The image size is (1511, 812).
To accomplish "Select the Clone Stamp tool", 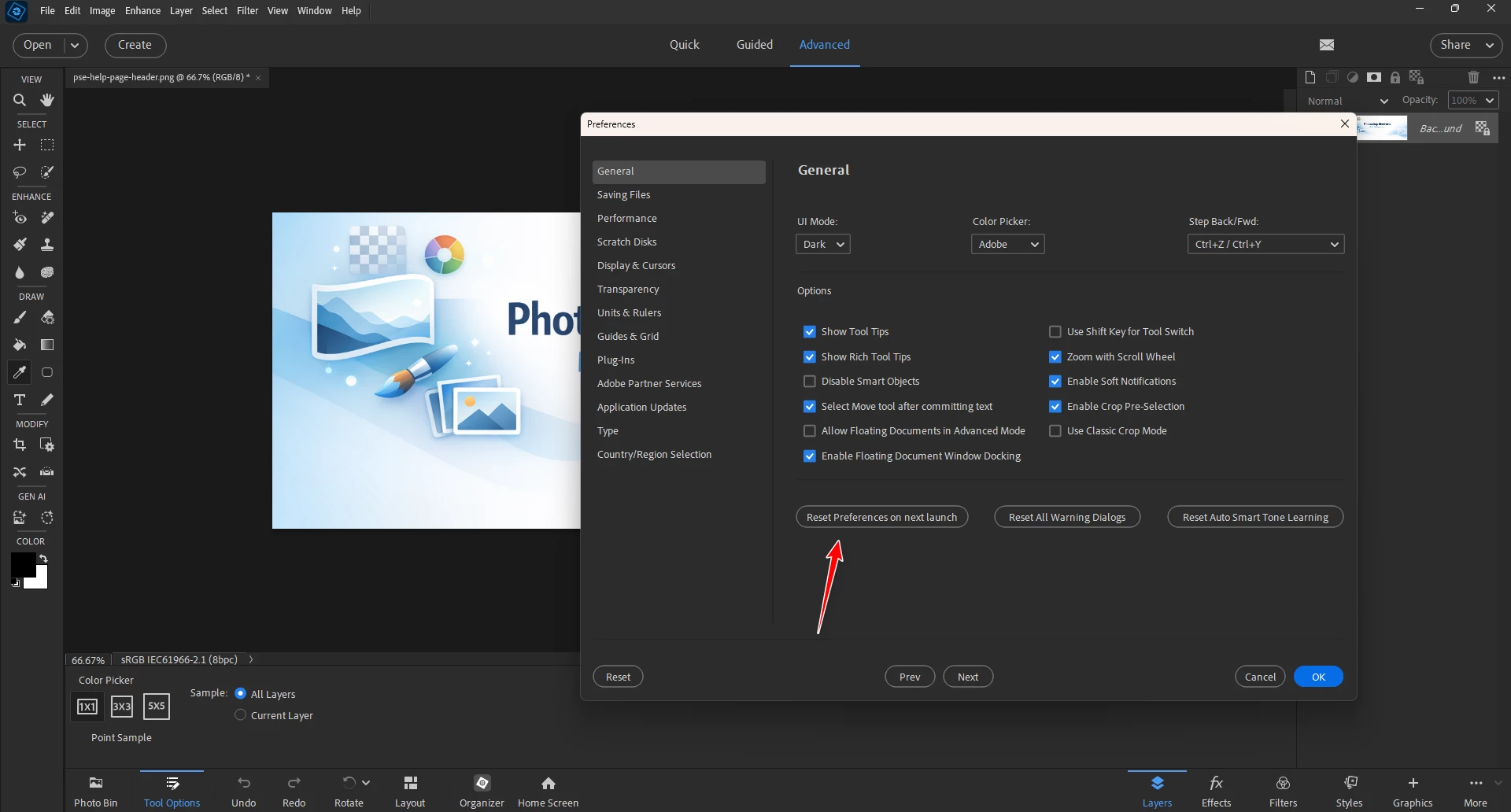I will 47,245.
